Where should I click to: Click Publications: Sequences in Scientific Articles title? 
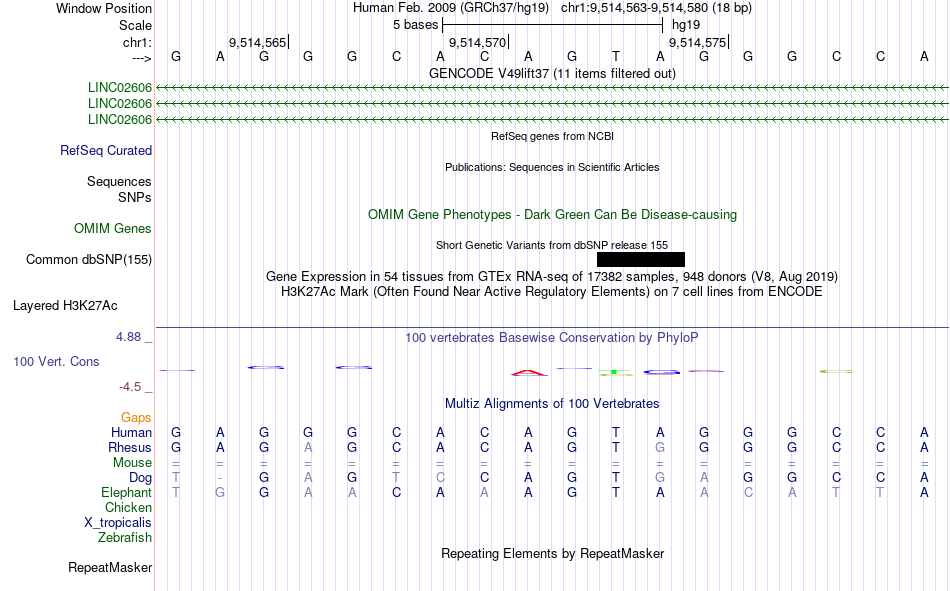552,167
